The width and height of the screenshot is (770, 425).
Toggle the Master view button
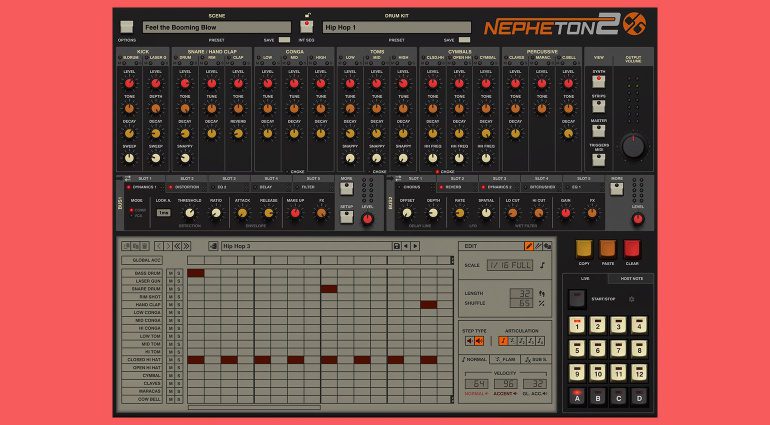pyautogui.click(x=599, y=130)
